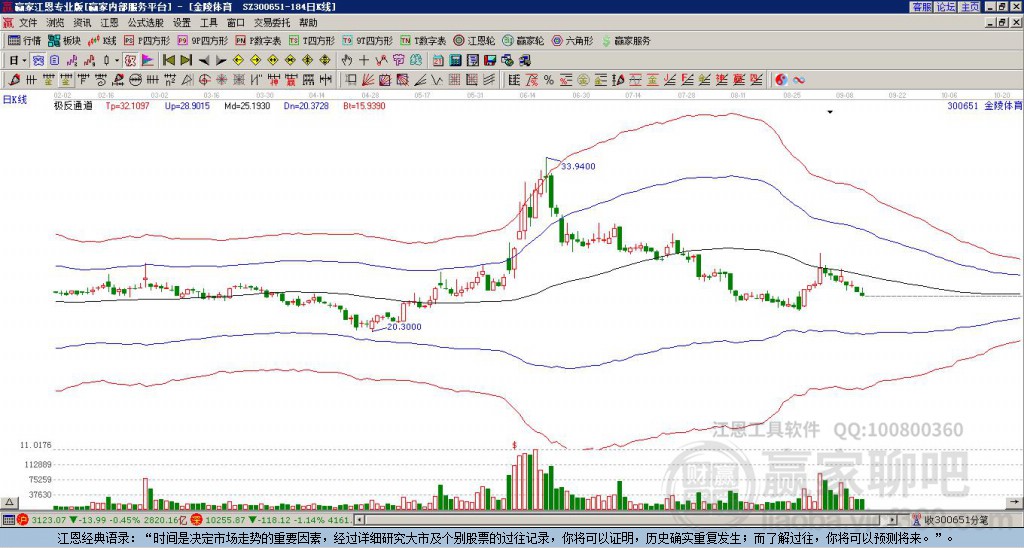
Task: Open the 浏览 menu
Action: click(x=56, y=23)
